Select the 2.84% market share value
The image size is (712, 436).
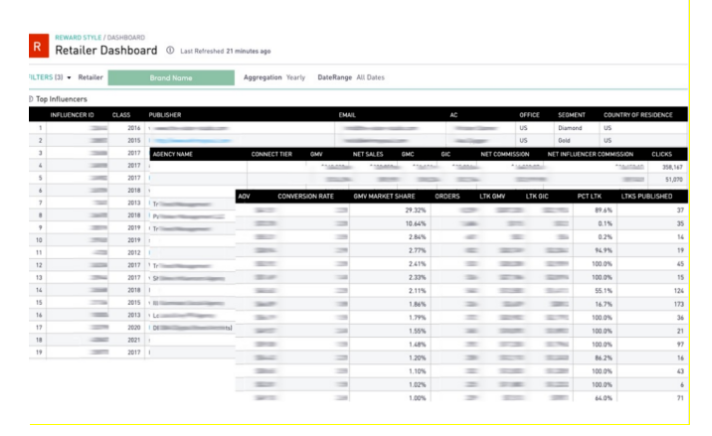(417, 237)
